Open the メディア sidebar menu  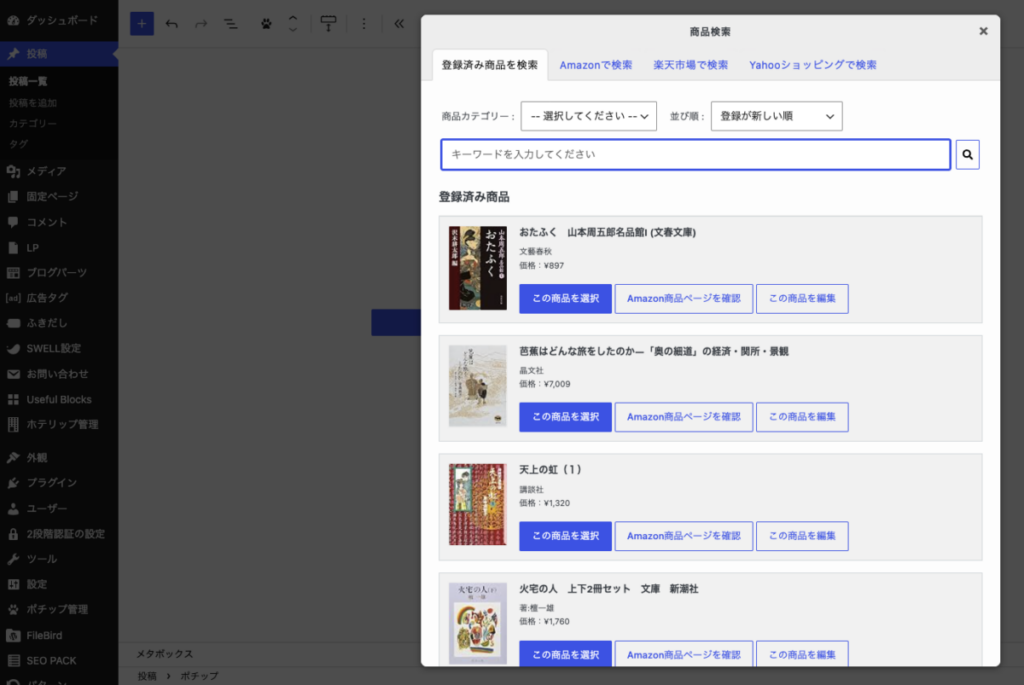pyautogui.click(x=59, y=171)
